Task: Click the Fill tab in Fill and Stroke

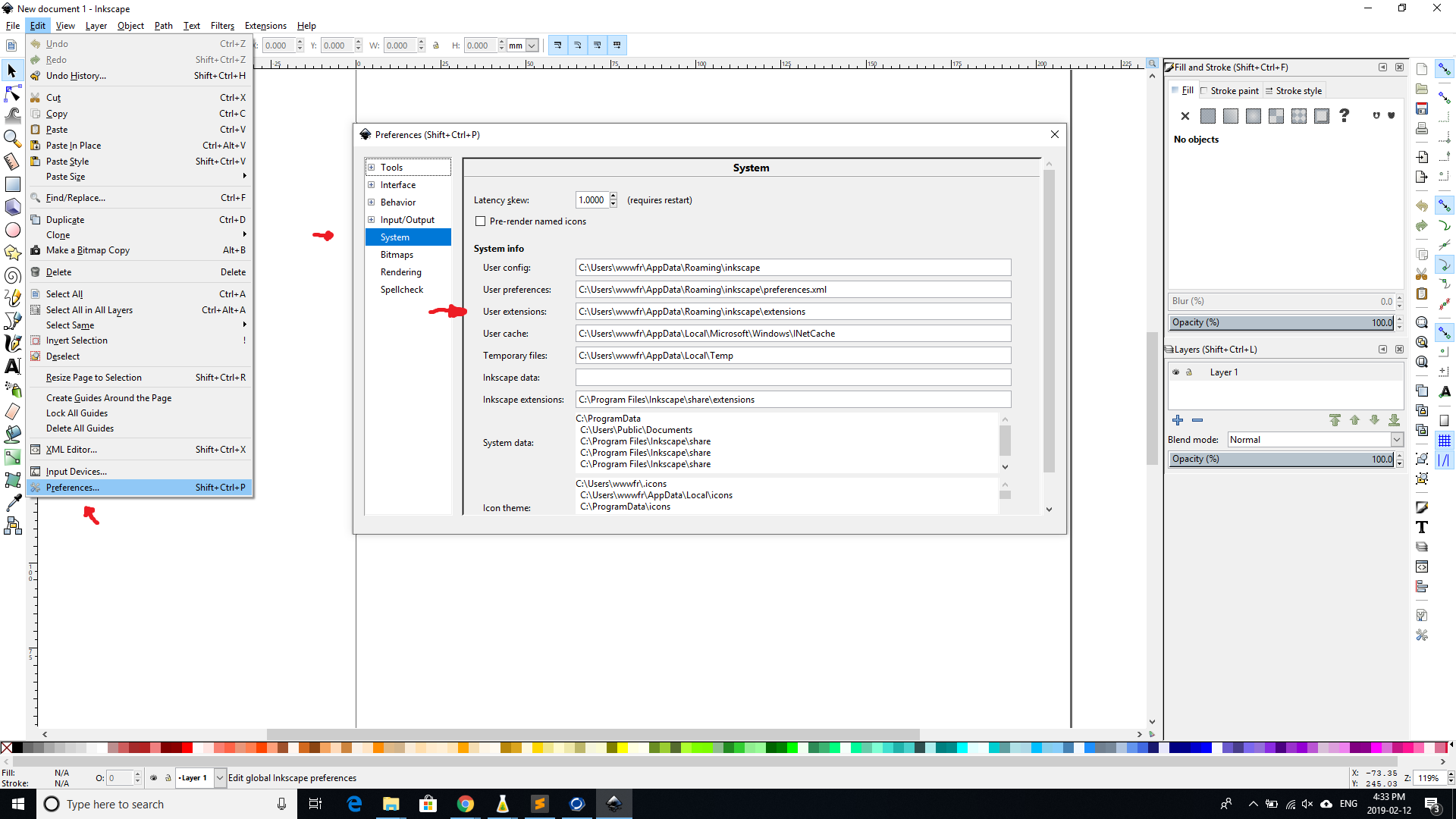Action: tap(1186, 90)
